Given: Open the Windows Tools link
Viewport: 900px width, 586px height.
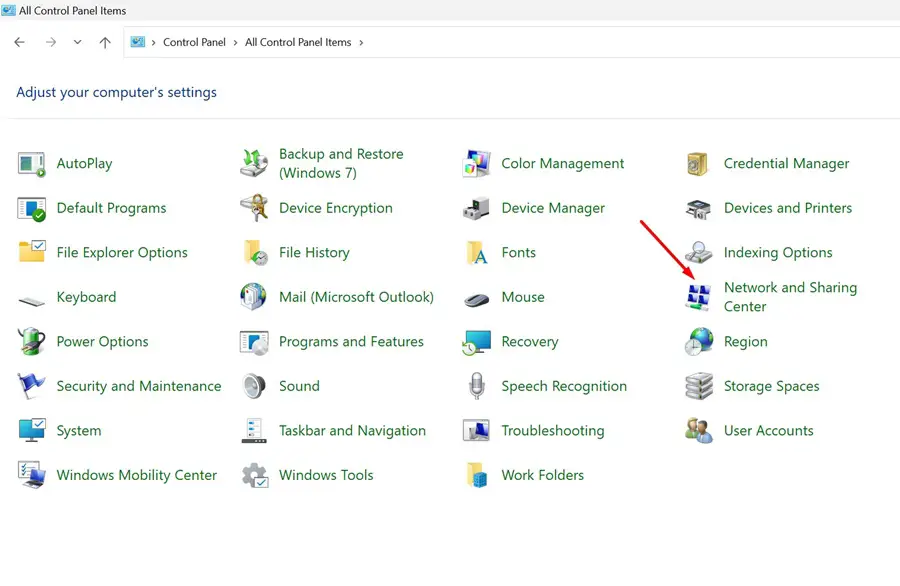Looking at the screenshot, I should pos(326,475).
